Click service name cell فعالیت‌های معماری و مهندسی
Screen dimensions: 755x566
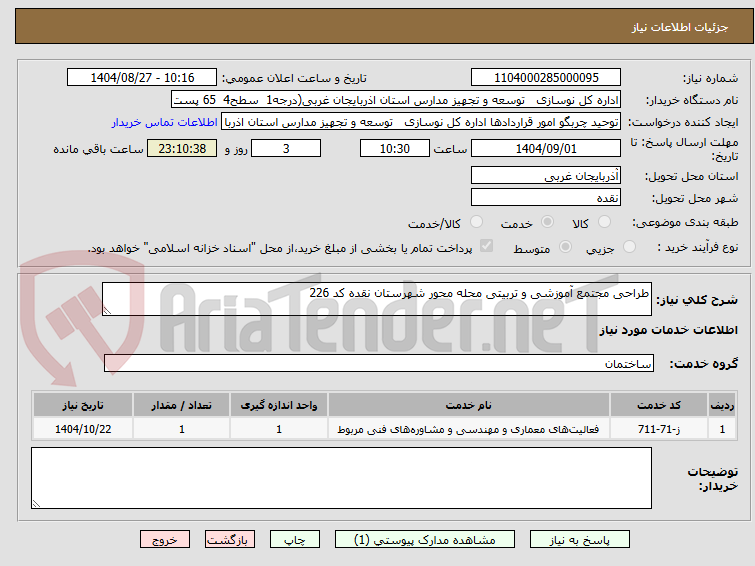pyautogui.click(x=469, y=429)
